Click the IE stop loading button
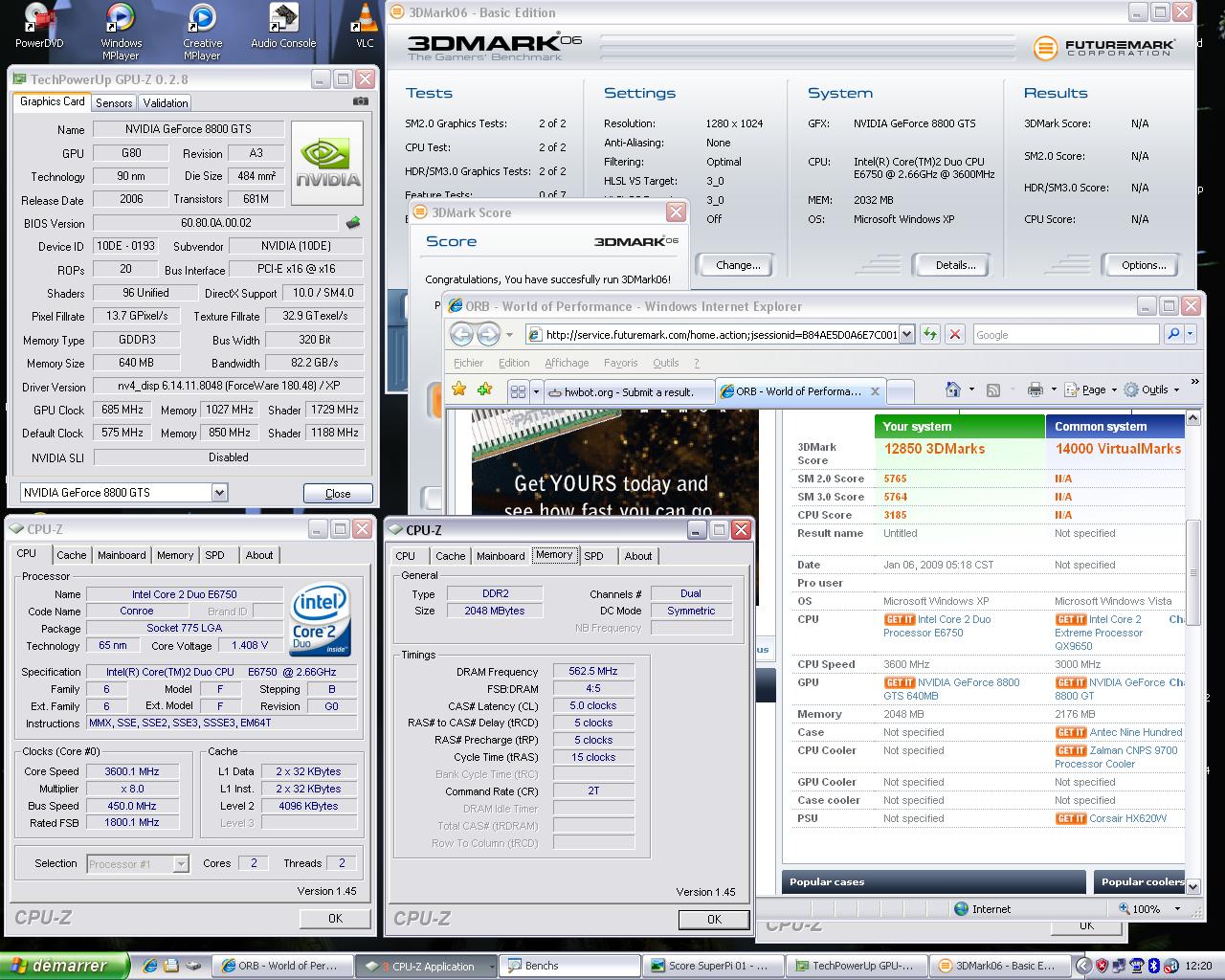The width and height of the screenshot is (1225, 980). (x=954, y=334)
